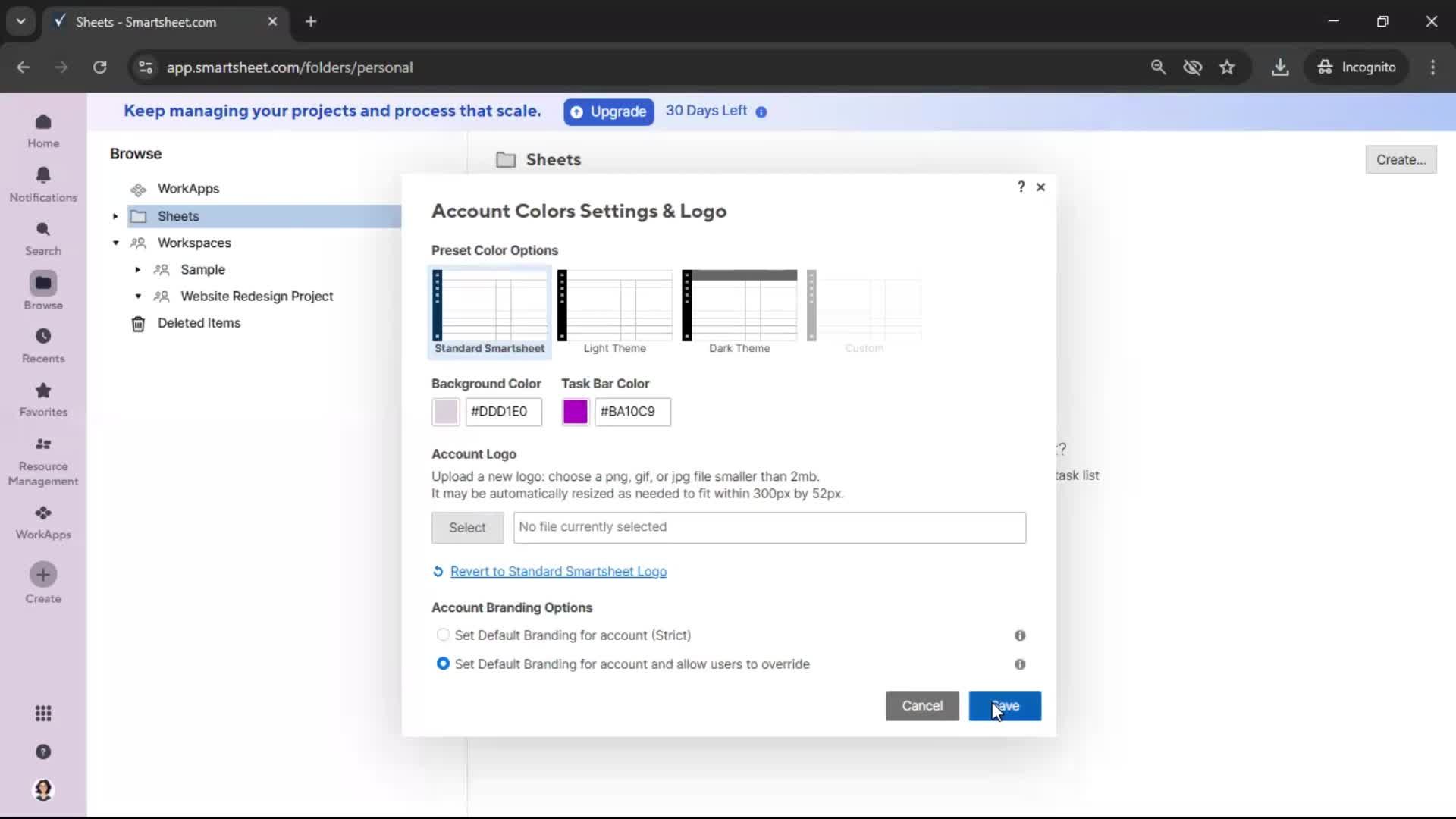Open the Search panel

(43, 237)
